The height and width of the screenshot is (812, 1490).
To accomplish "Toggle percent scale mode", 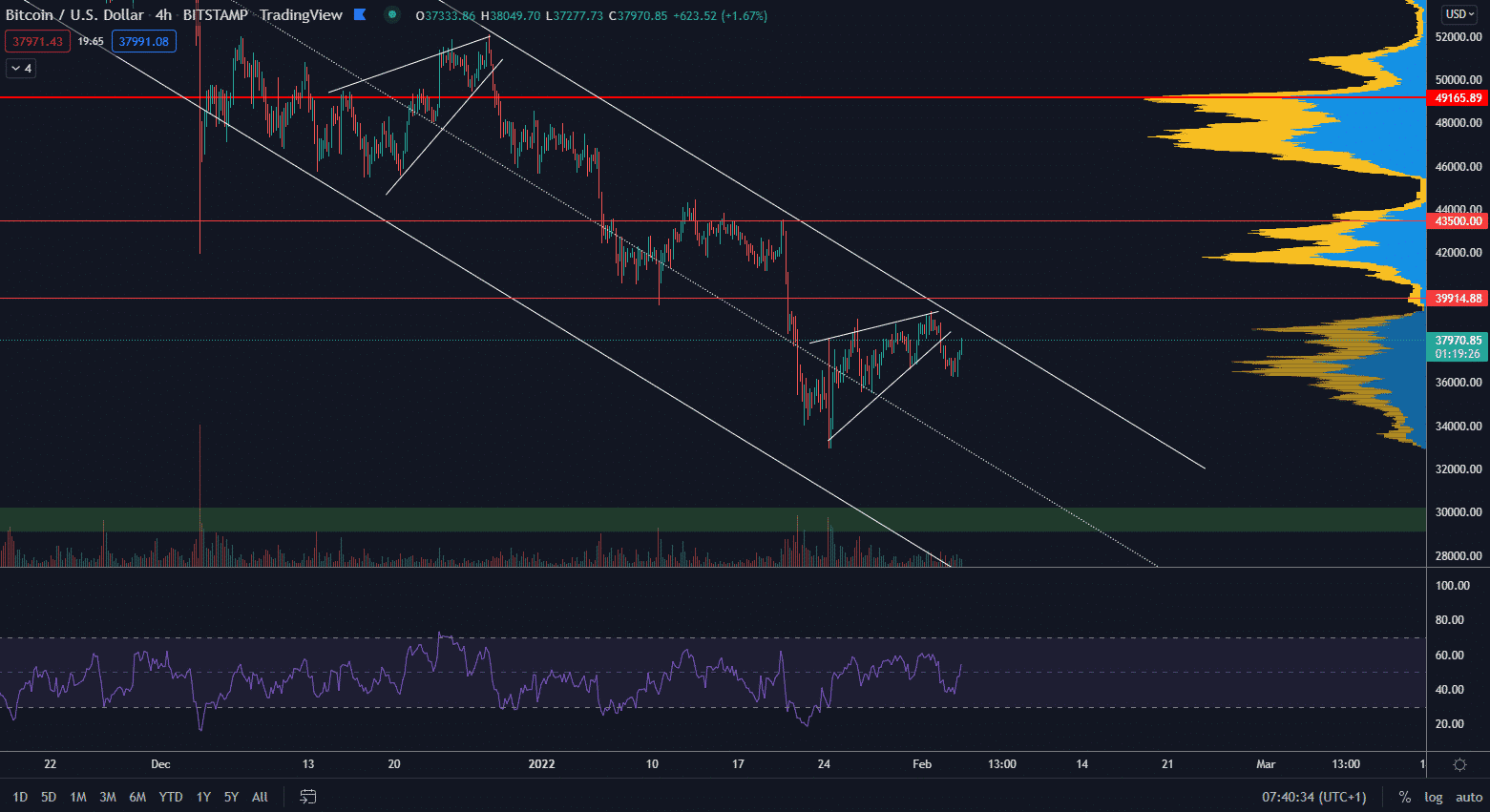I will tap(1404, 797).
